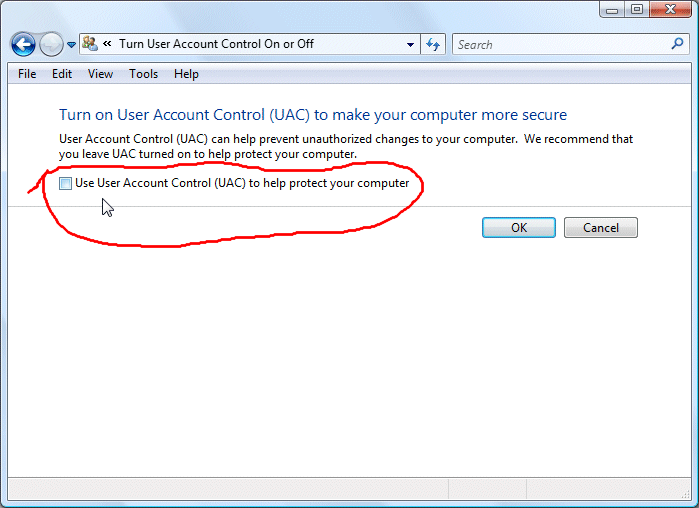Open the File menu
Image resolution: width=699 pixels, height=508 pixels.
tap(27, 74)
